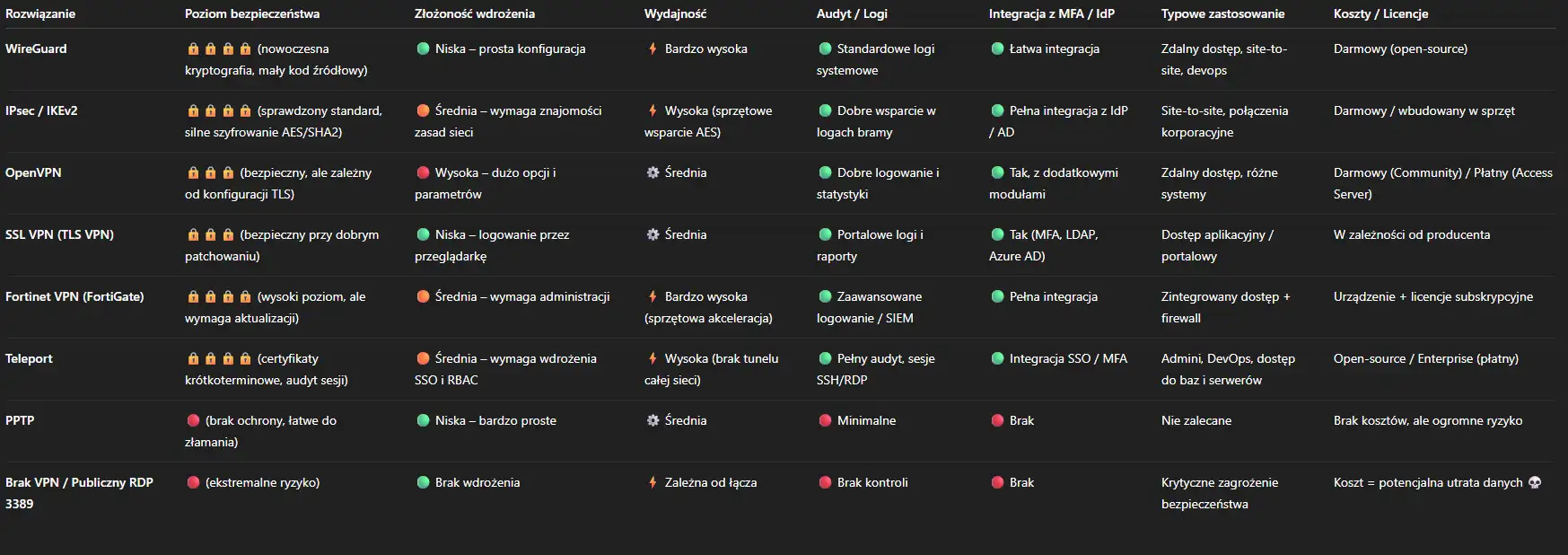The width and height of the screenshot is (1568, 555).
Task: Click the lightning icon beside "Zależna od łącza"
Action: (653, 482)
